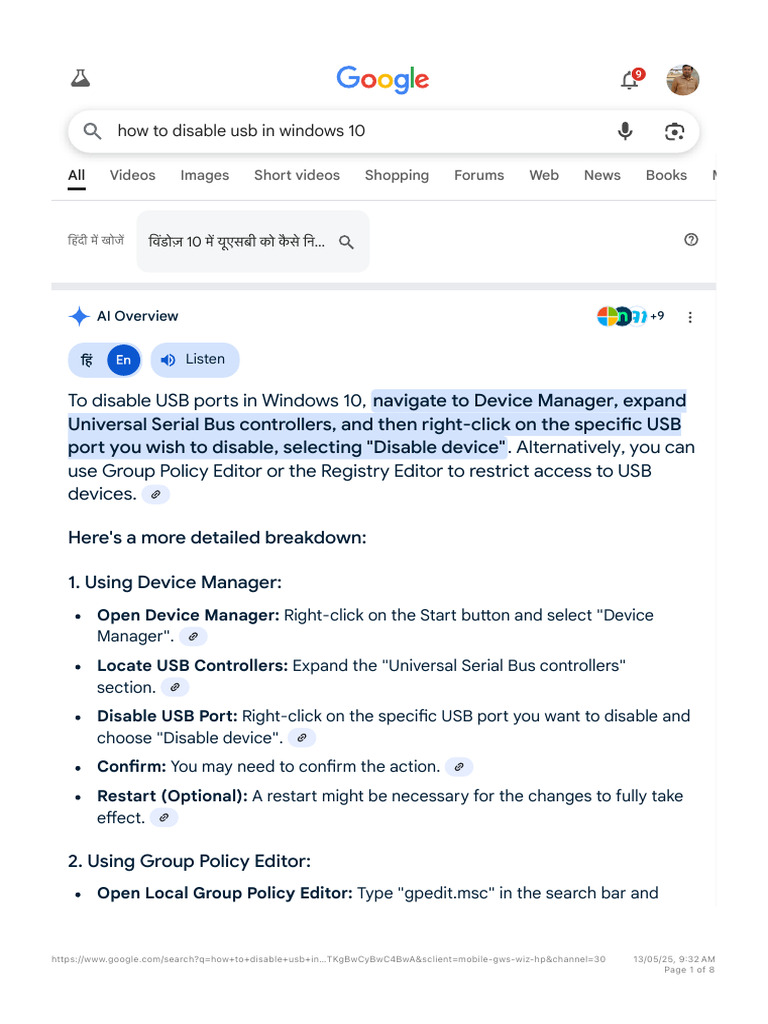This screenshot has width=768, height=1024.
Task: Switch to the Books tab
Action: tap(666, 175)
